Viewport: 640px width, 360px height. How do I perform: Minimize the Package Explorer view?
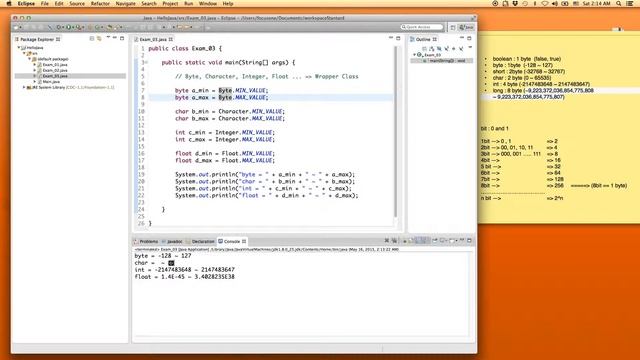(x=115, y=38)
